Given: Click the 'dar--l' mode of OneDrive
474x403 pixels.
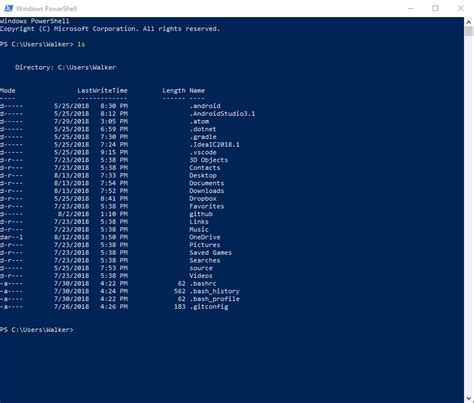Looking at the screenshot, I should (11, 237).
